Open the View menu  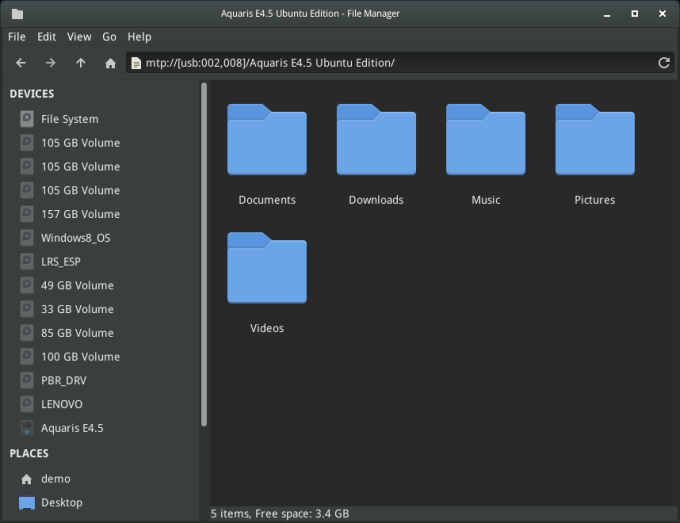tap(79, 37)
